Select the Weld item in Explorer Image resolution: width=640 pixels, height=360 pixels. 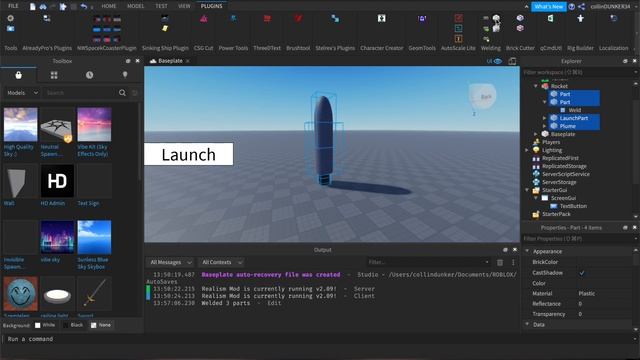click(x=575, y=110)
